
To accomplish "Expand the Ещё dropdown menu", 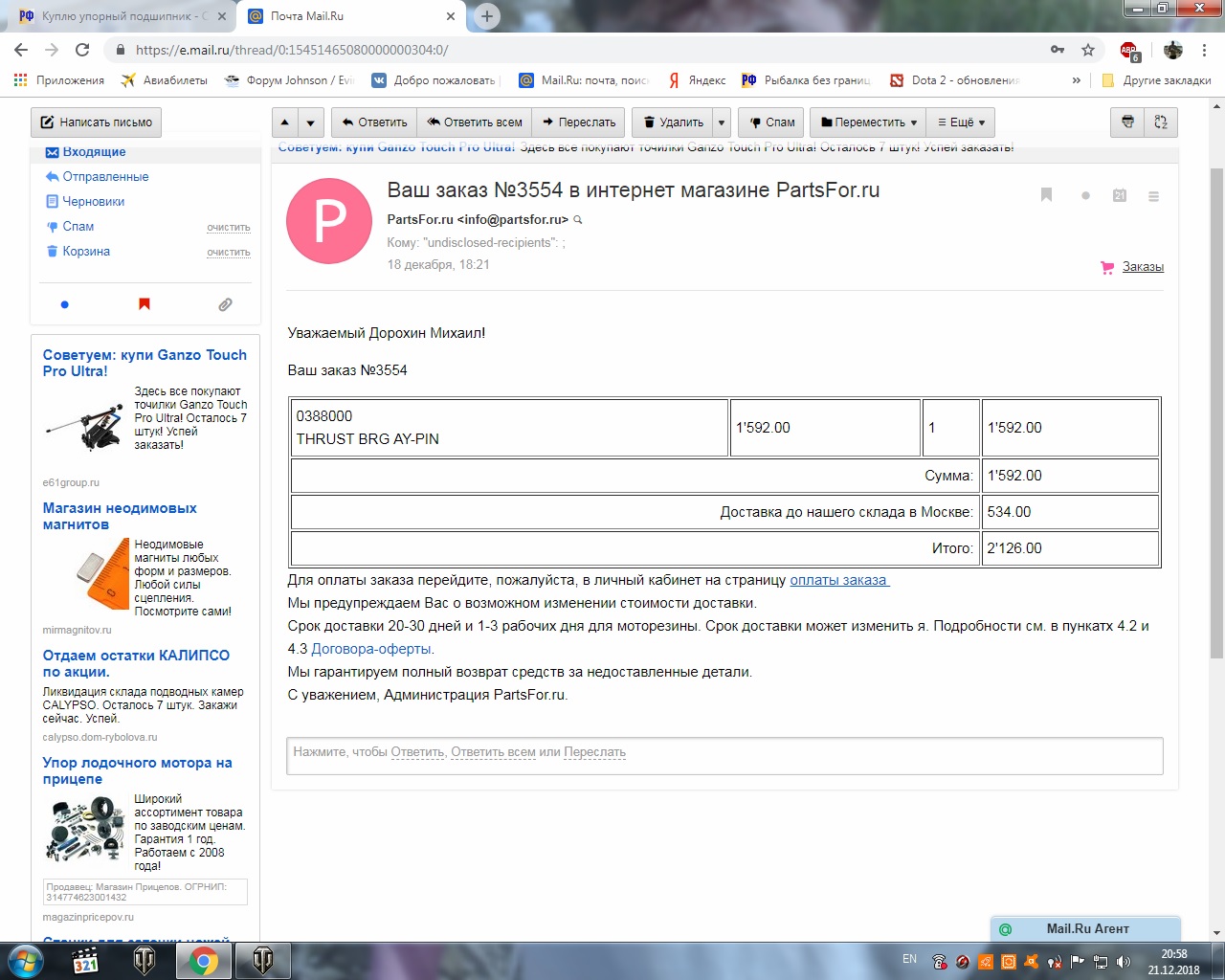I will click(x=961, y=122).
